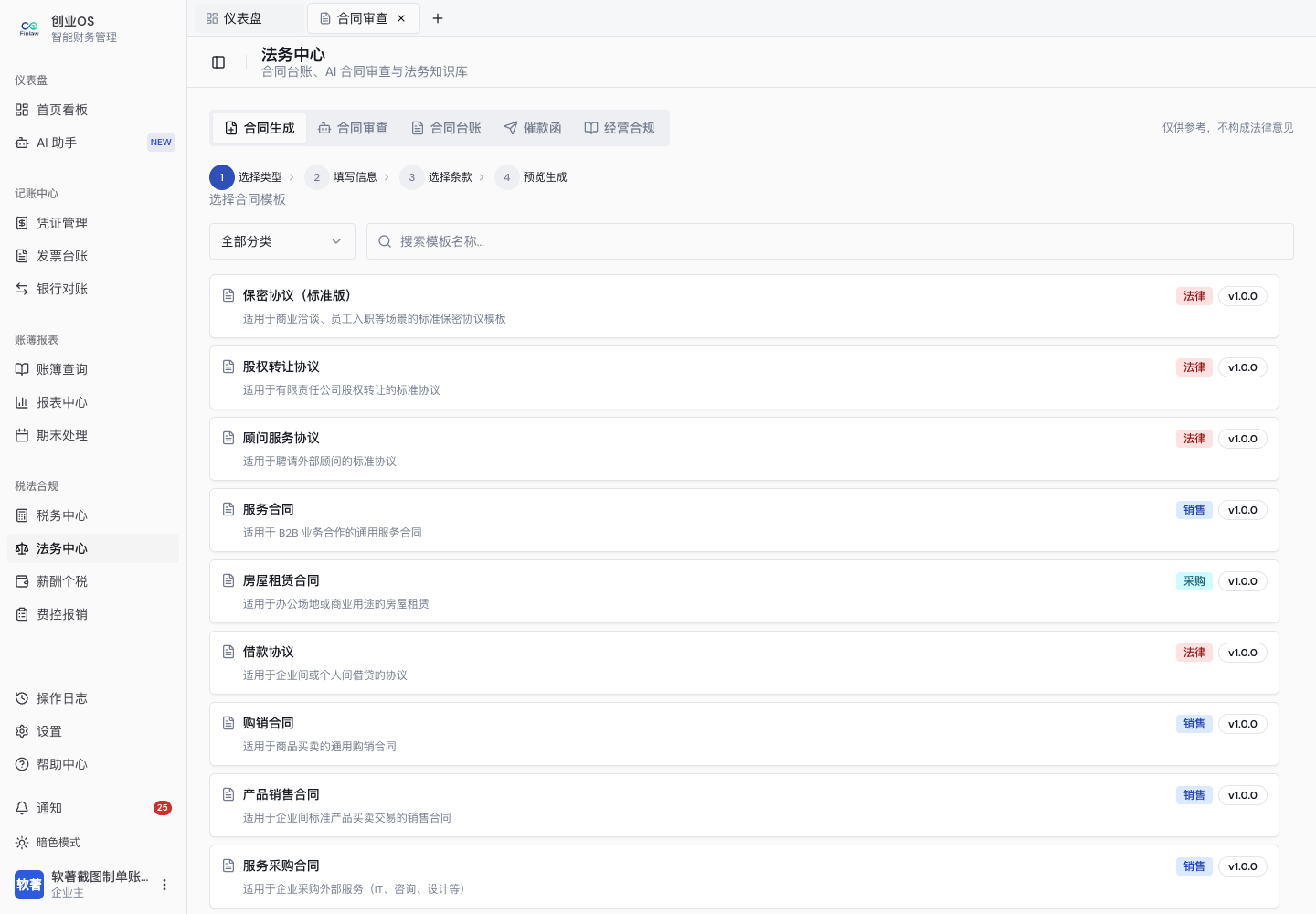Navigate to 税务中心
This screenshot has width=1316, height=914.
(93, 515)
